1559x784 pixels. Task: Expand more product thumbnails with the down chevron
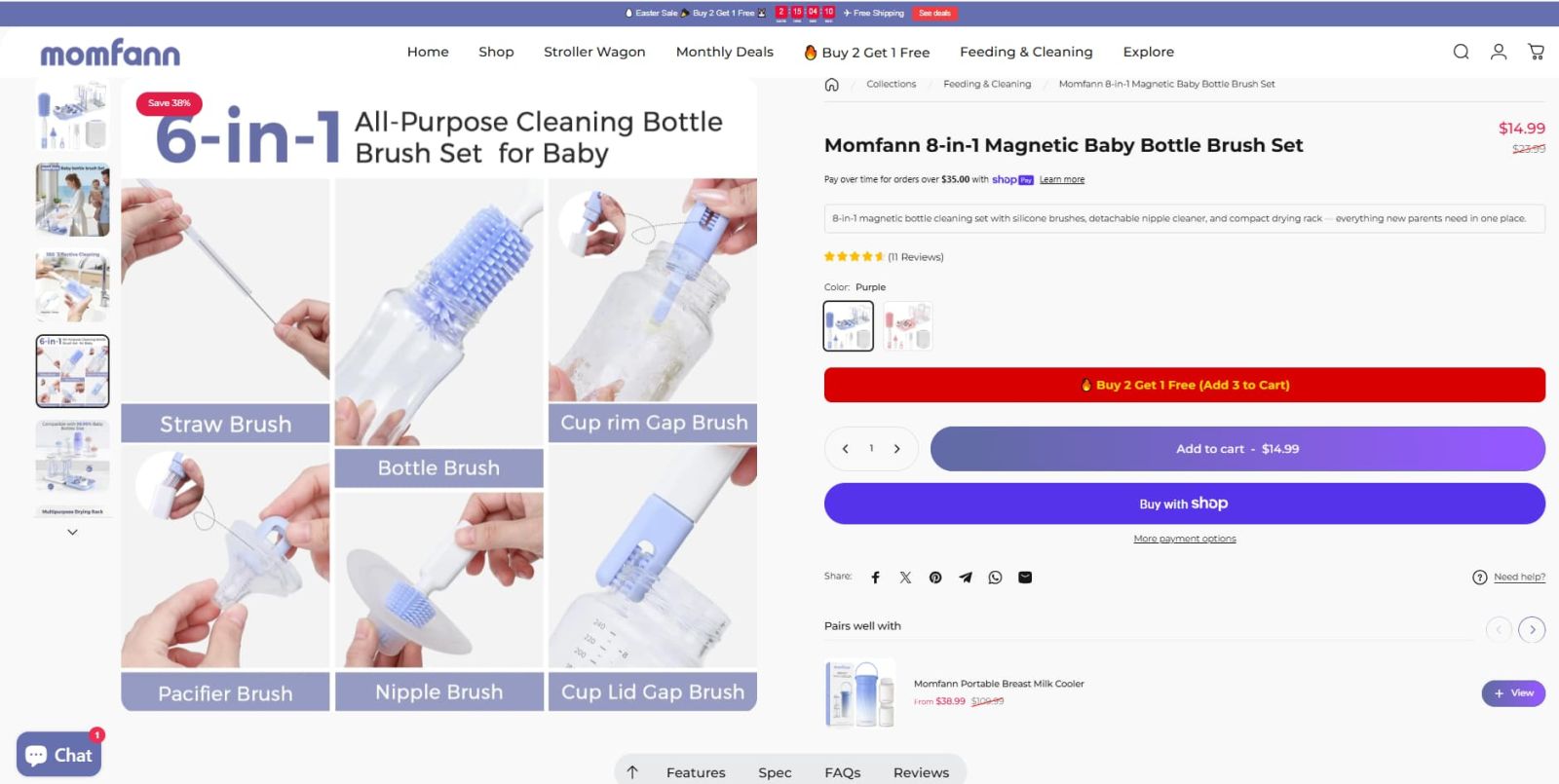pyautogui.click(x=72, y=532)
